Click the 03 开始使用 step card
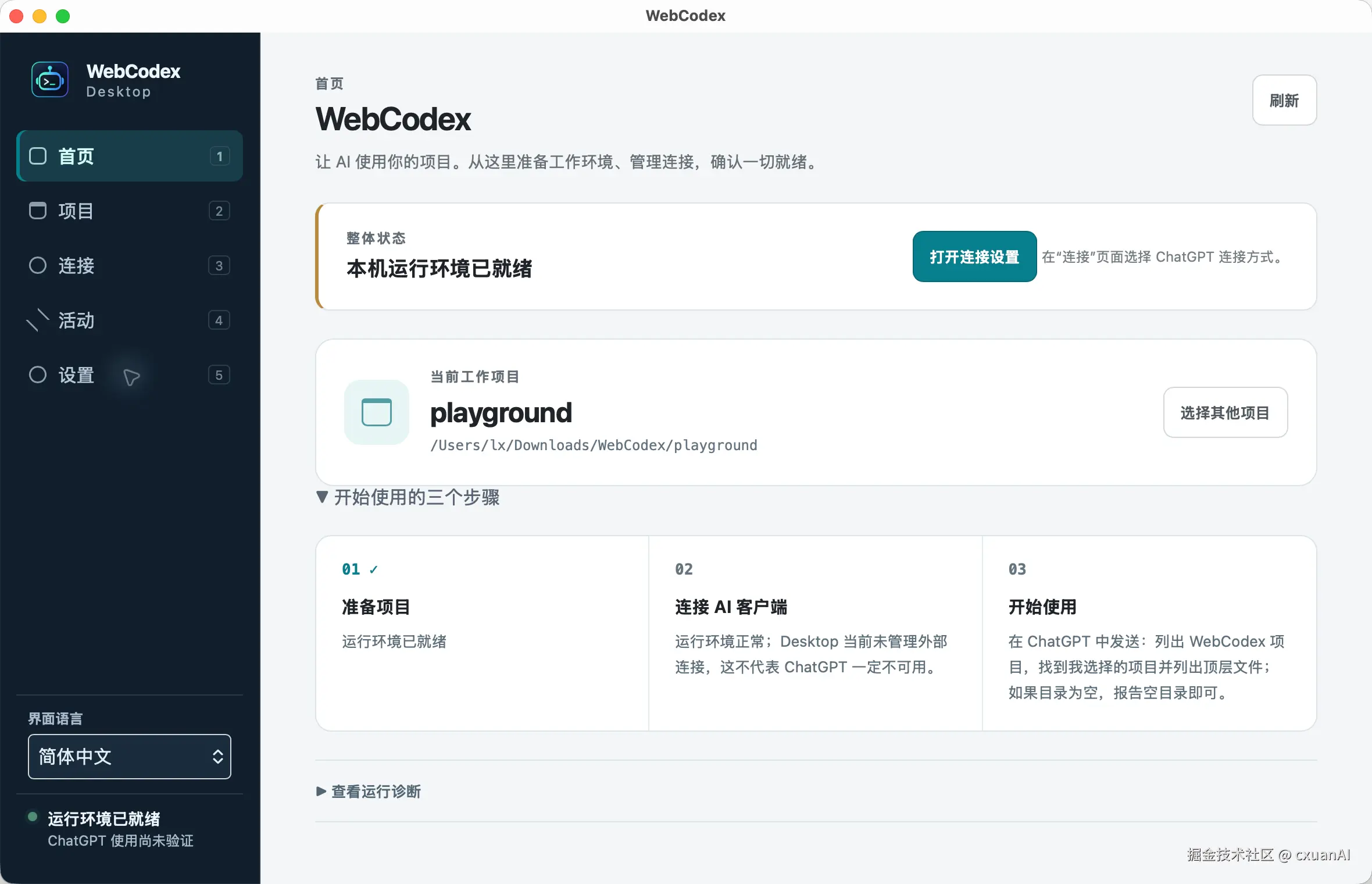This screenshot has height=884, width=1372. click(1149, 633)
